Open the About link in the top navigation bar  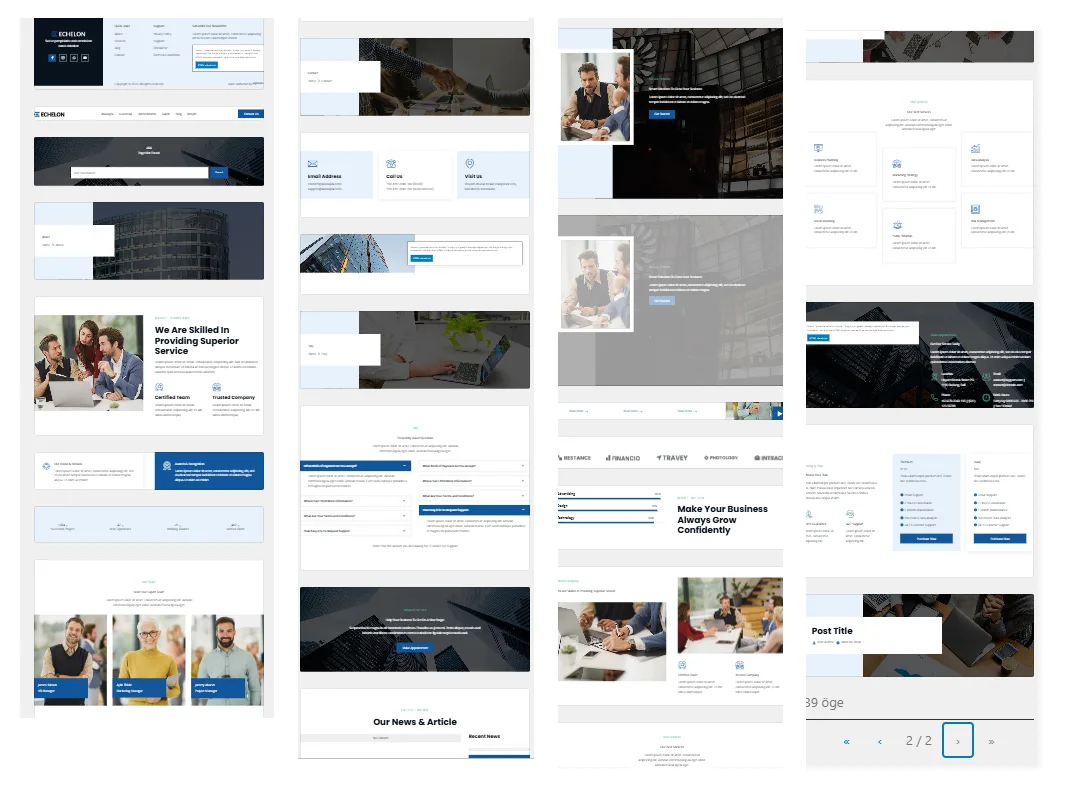click(x=107, y=114)
